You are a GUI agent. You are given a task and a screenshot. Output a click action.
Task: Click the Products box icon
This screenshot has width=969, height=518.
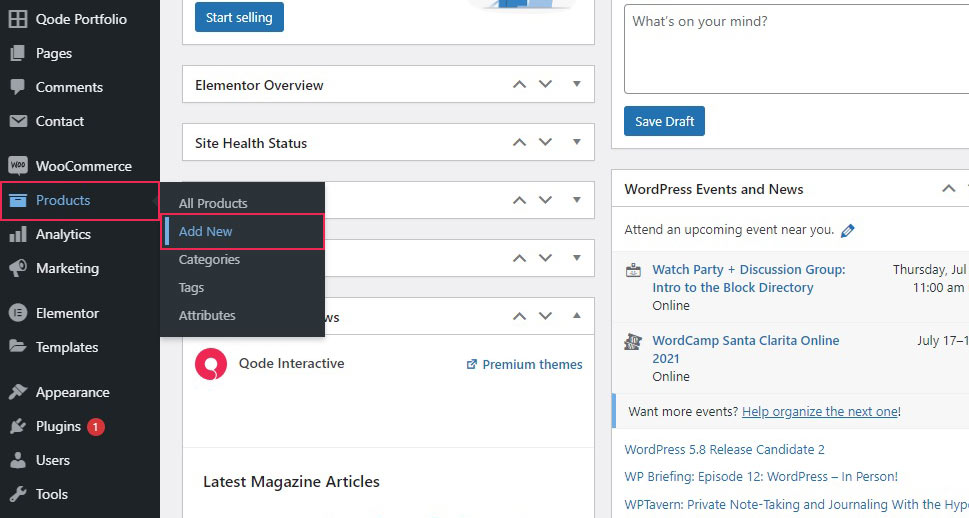click(18, 200)
